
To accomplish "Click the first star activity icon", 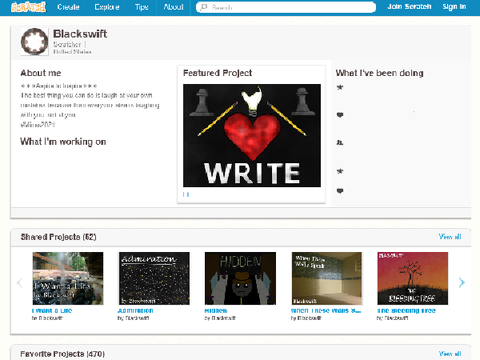I will click(340, 88).
